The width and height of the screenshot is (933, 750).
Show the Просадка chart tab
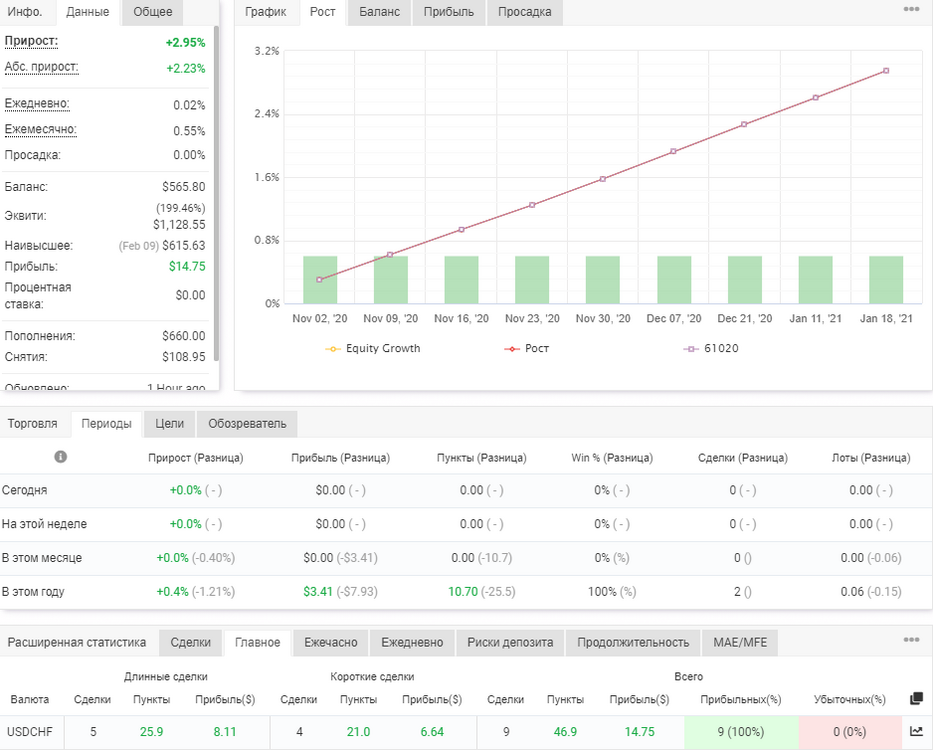(x=524, y=12)
